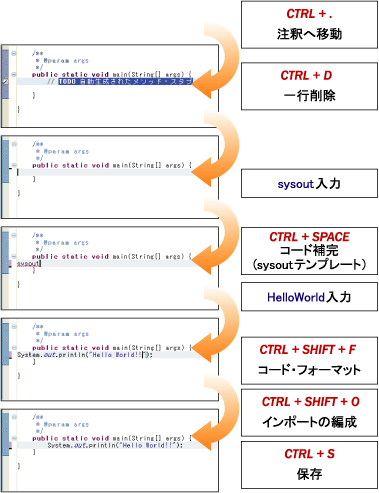Click the TODO task marker icon in the editor gutter
The width and height of the screenshot is (379, 493).
tap(5, 81)
